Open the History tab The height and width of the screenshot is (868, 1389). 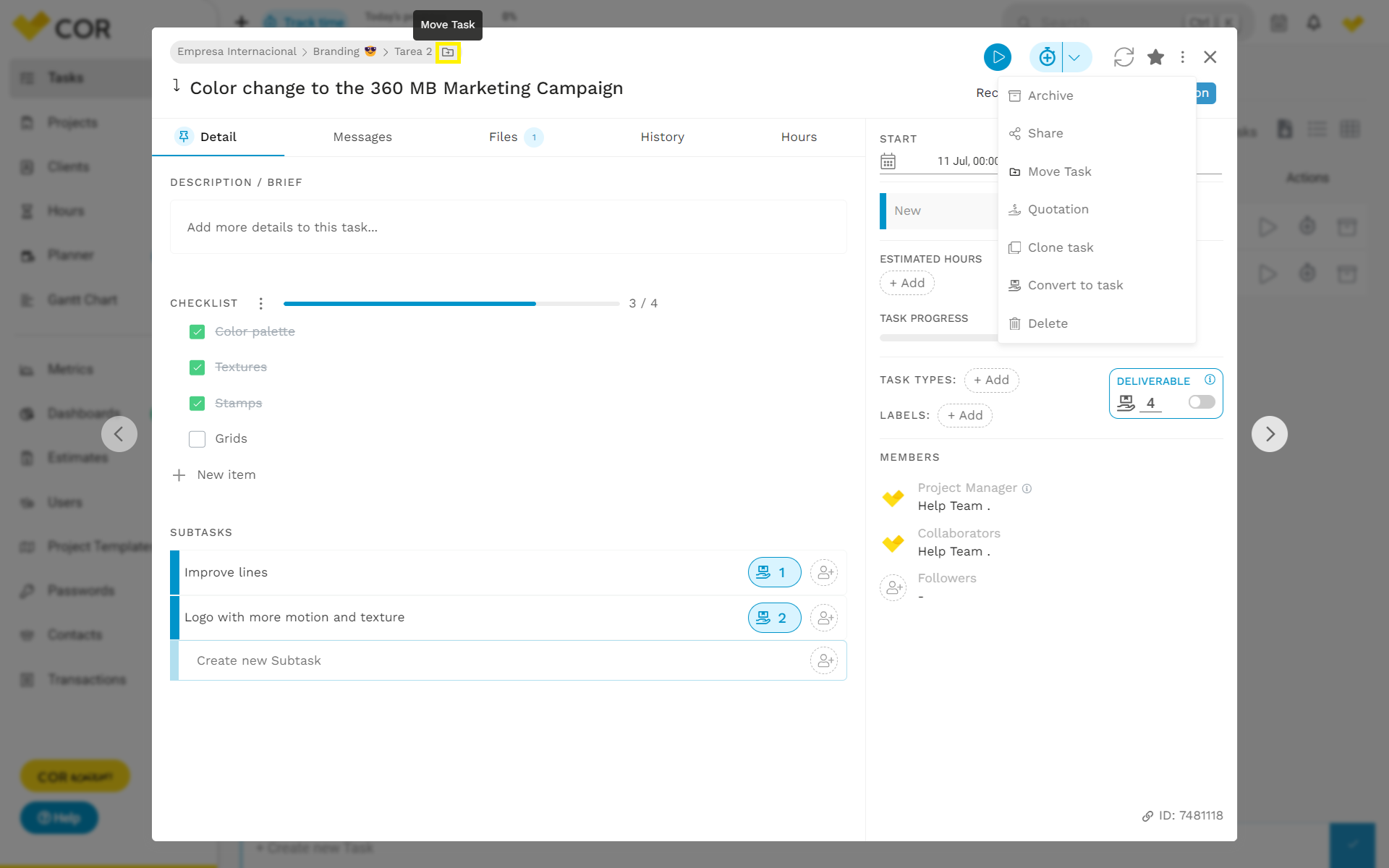point(662,137)
